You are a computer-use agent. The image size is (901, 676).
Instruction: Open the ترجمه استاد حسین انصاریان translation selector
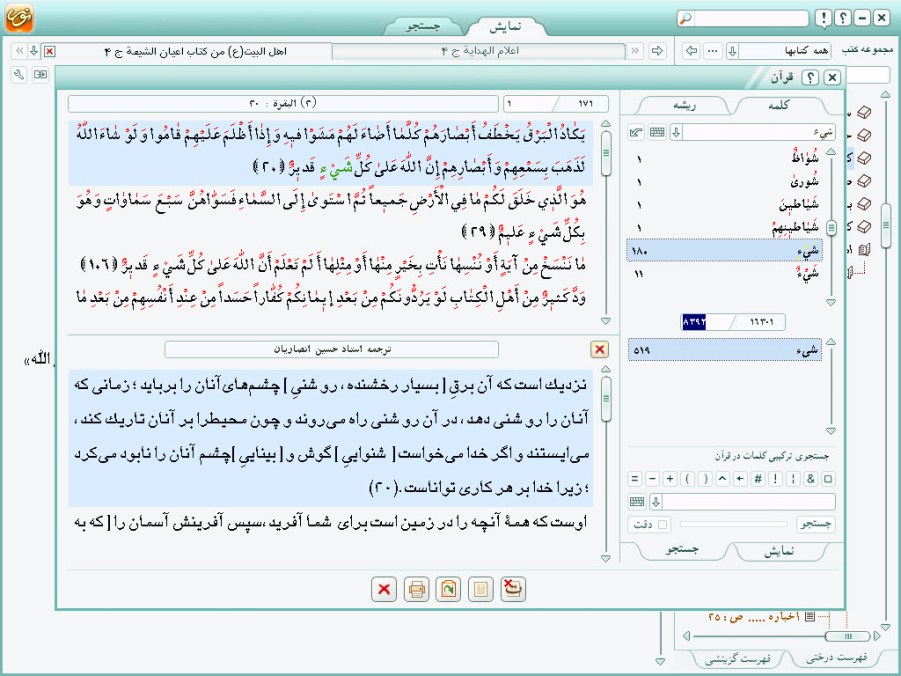(332, 349)
